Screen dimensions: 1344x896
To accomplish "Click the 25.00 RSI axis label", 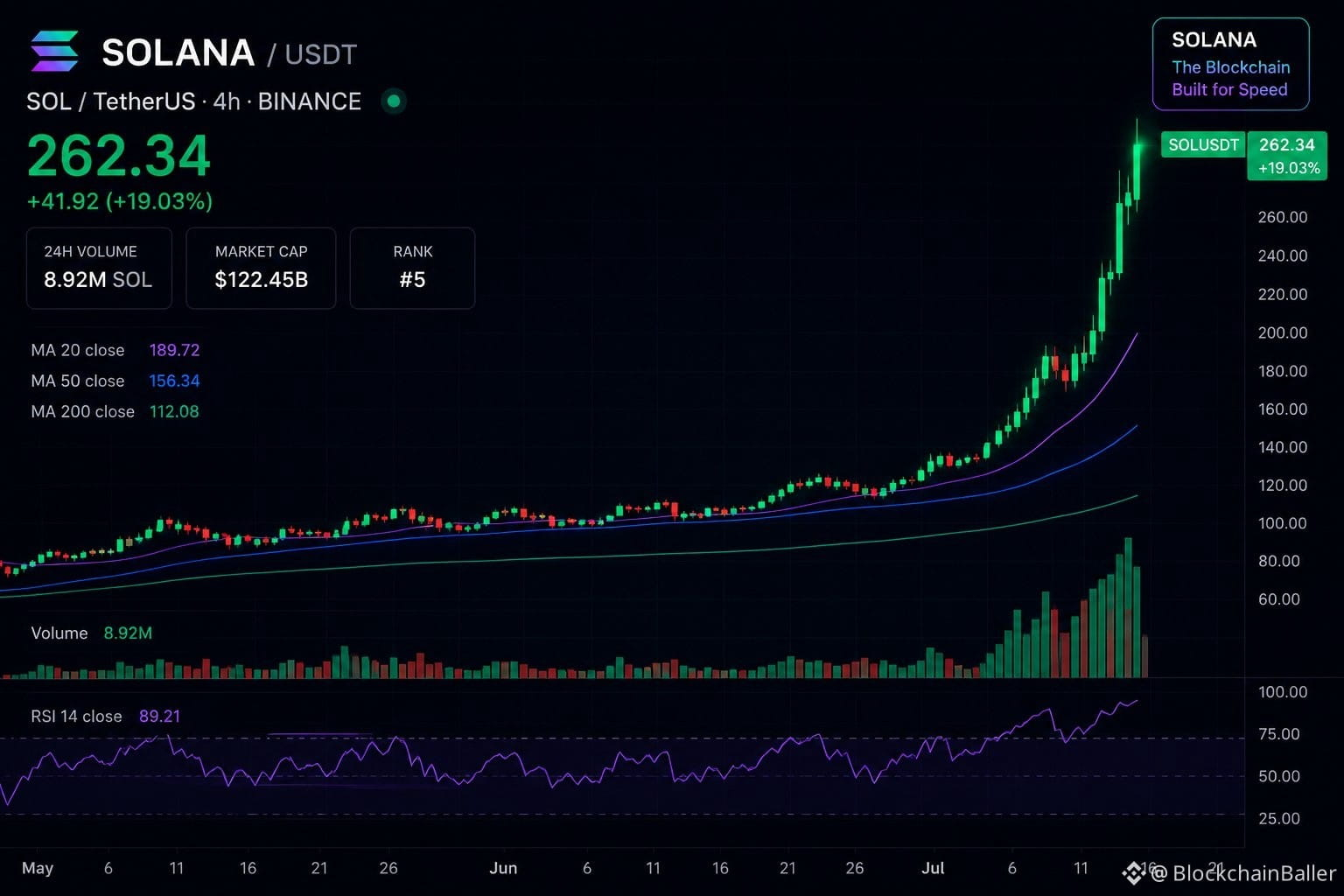I will point(1278,818).
